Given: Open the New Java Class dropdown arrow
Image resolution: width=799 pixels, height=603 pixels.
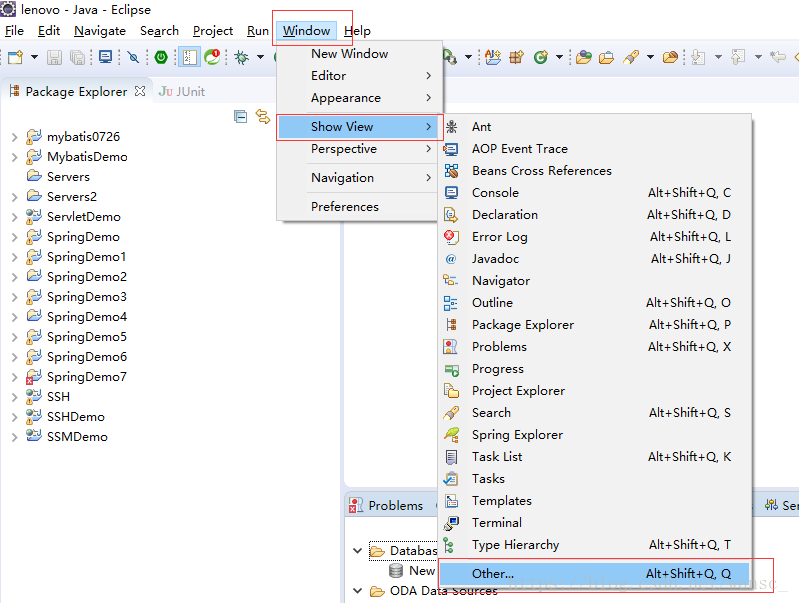Looking at the screenshot, I should tap(559, 57).
